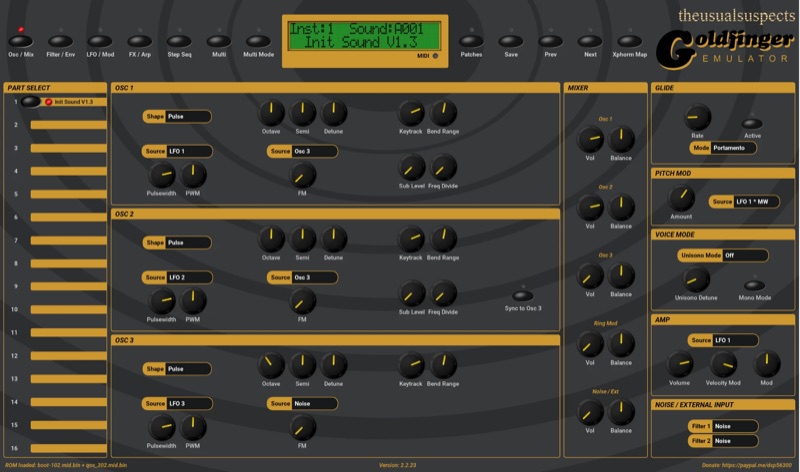Click the OSC 1 Sub Level knob

(x=411, y=167)
